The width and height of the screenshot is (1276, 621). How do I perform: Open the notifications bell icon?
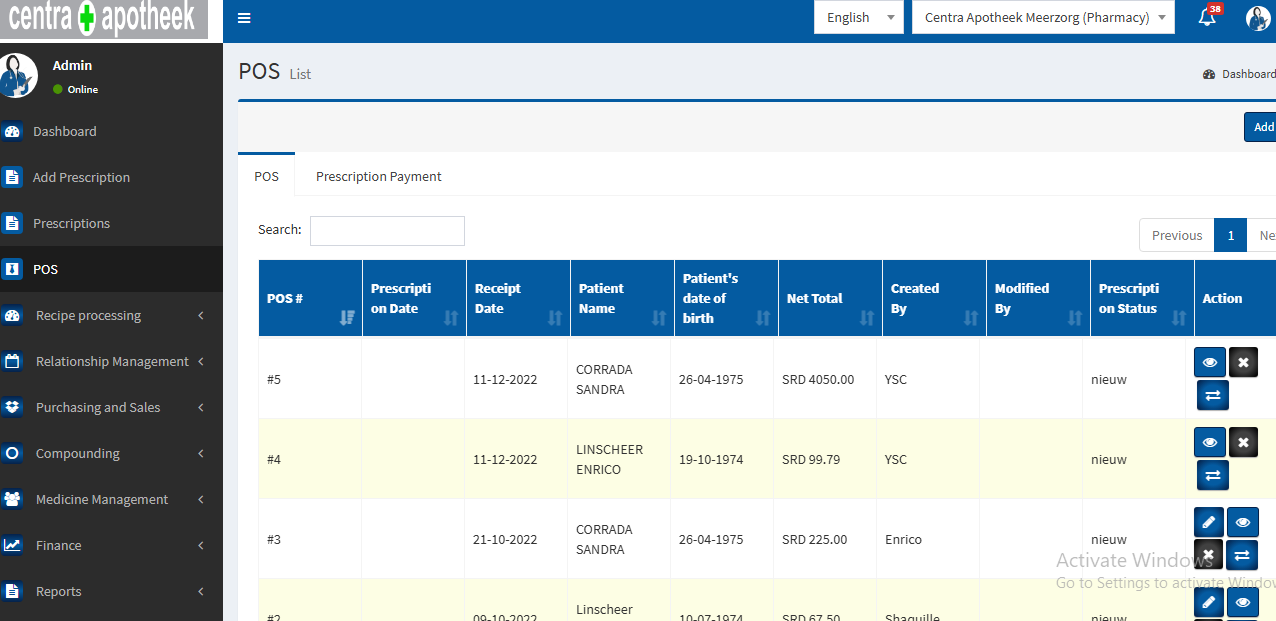[x=1207, y=17]
